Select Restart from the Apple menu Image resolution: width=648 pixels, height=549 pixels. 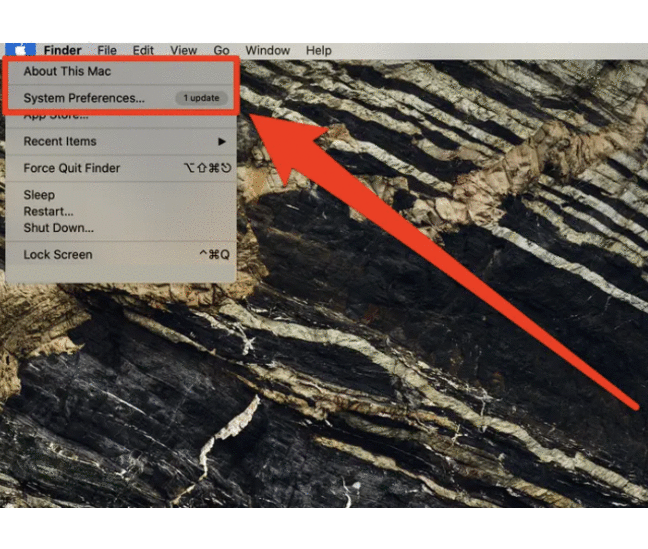click(x=48, y=211)
